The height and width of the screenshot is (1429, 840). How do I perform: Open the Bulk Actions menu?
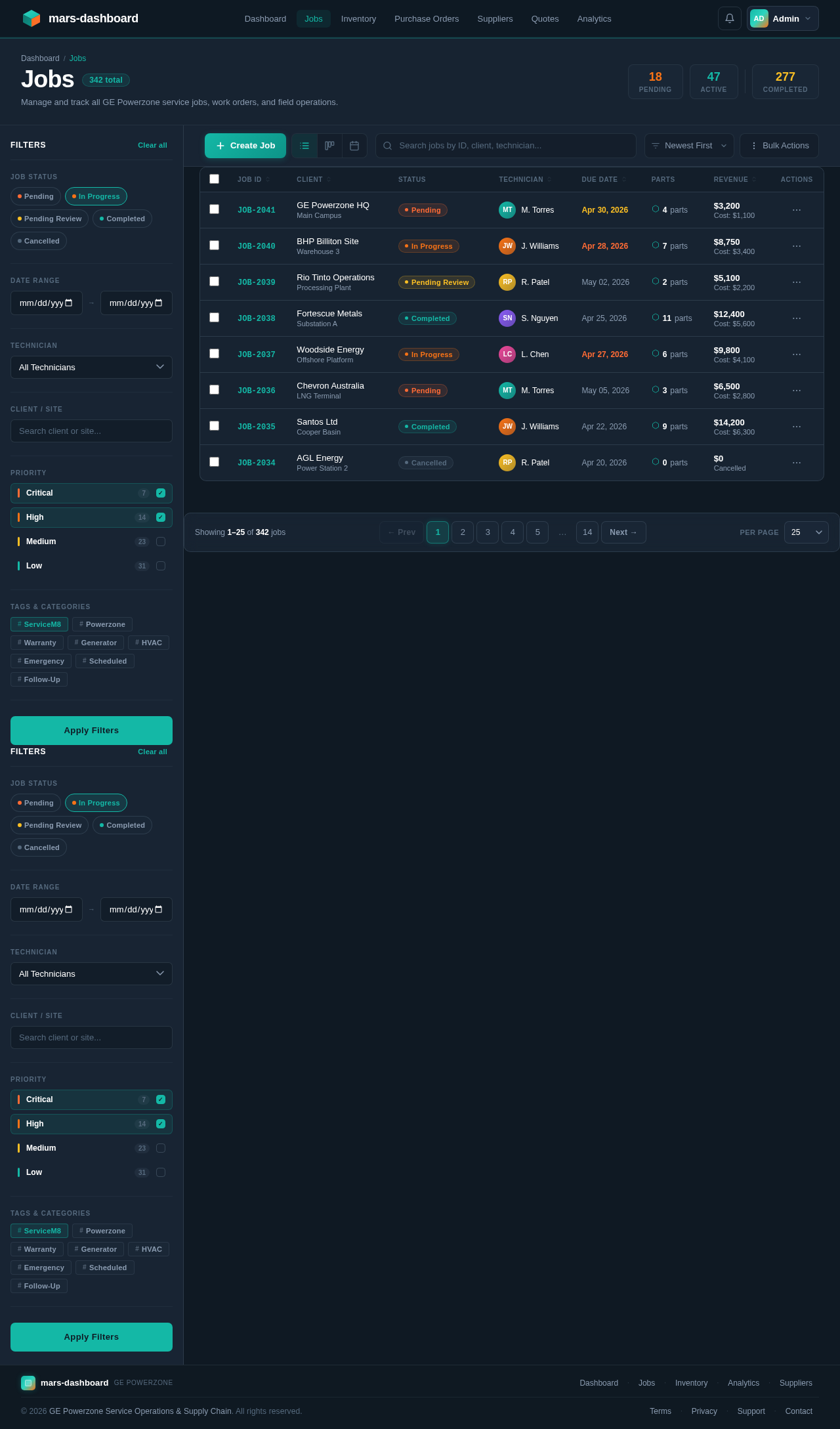click(779, 146)
